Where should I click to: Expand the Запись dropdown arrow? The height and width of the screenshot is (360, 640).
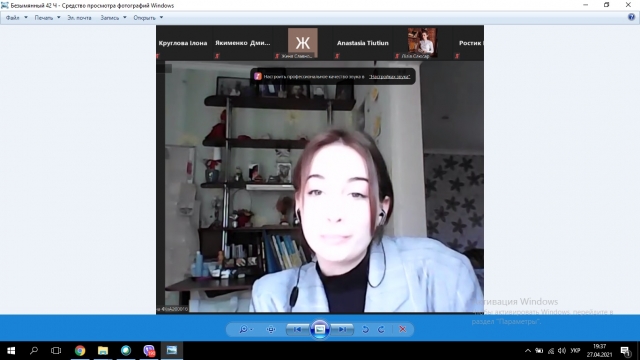point(124,18)
